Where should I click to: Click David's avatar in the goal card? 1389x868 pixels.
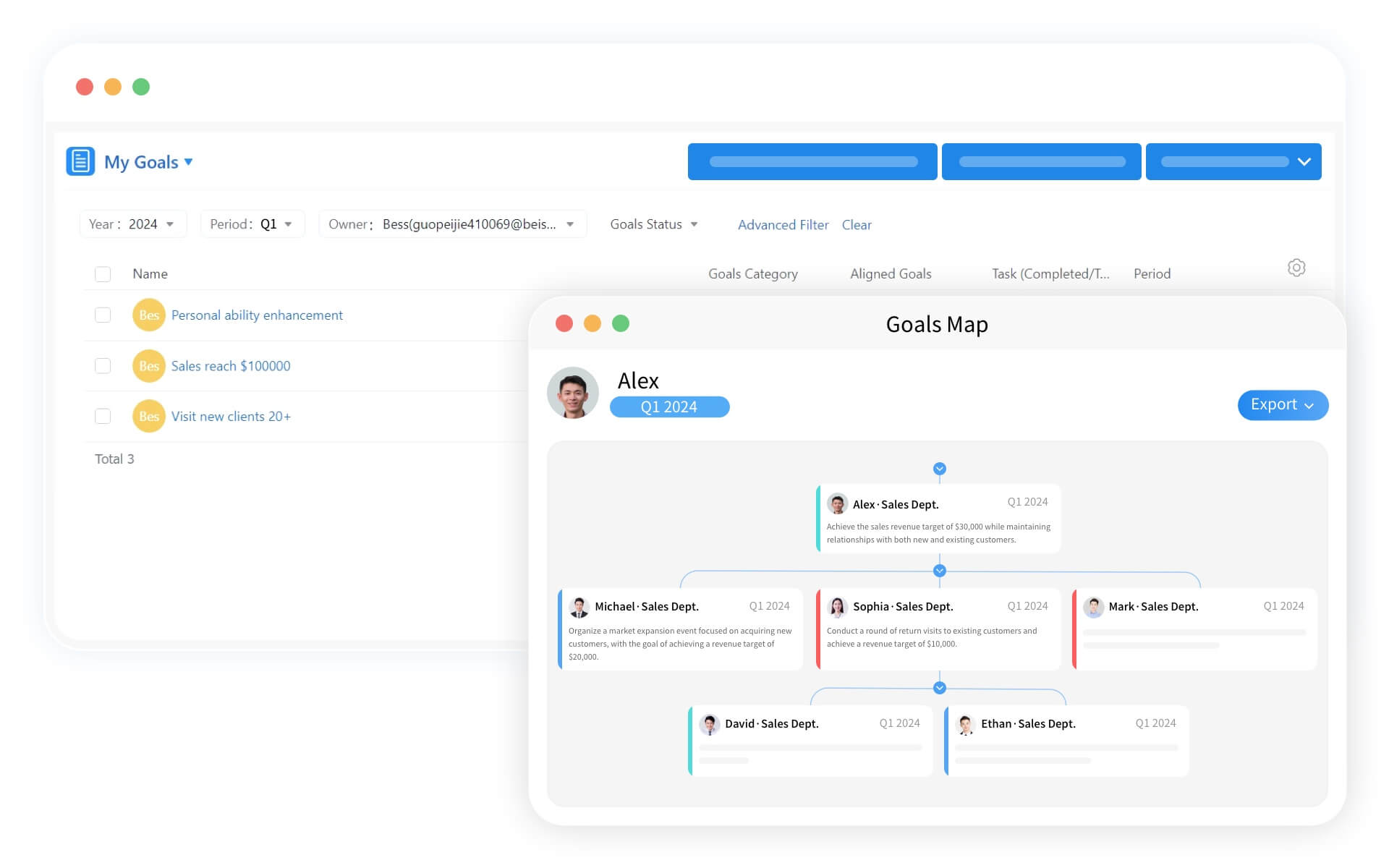click(710, 724)
